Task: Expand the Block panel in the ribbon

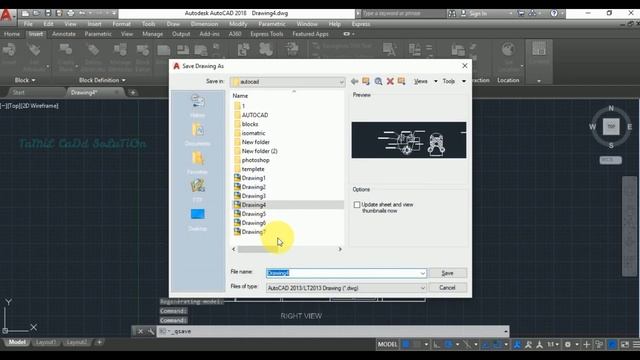Action: click(25, 80)
